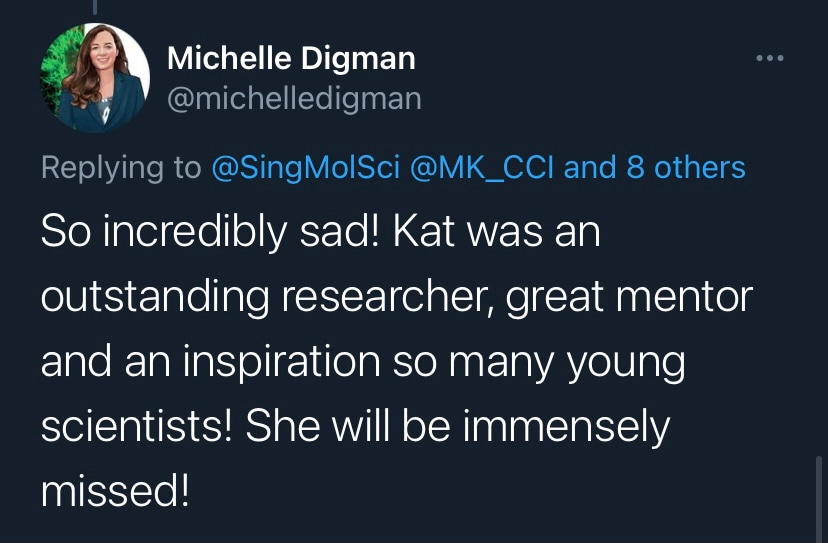The height and width of the screenshot is (543, 828).
Task: Tap the thread connector line above the avatar
Action: [95, 8]
